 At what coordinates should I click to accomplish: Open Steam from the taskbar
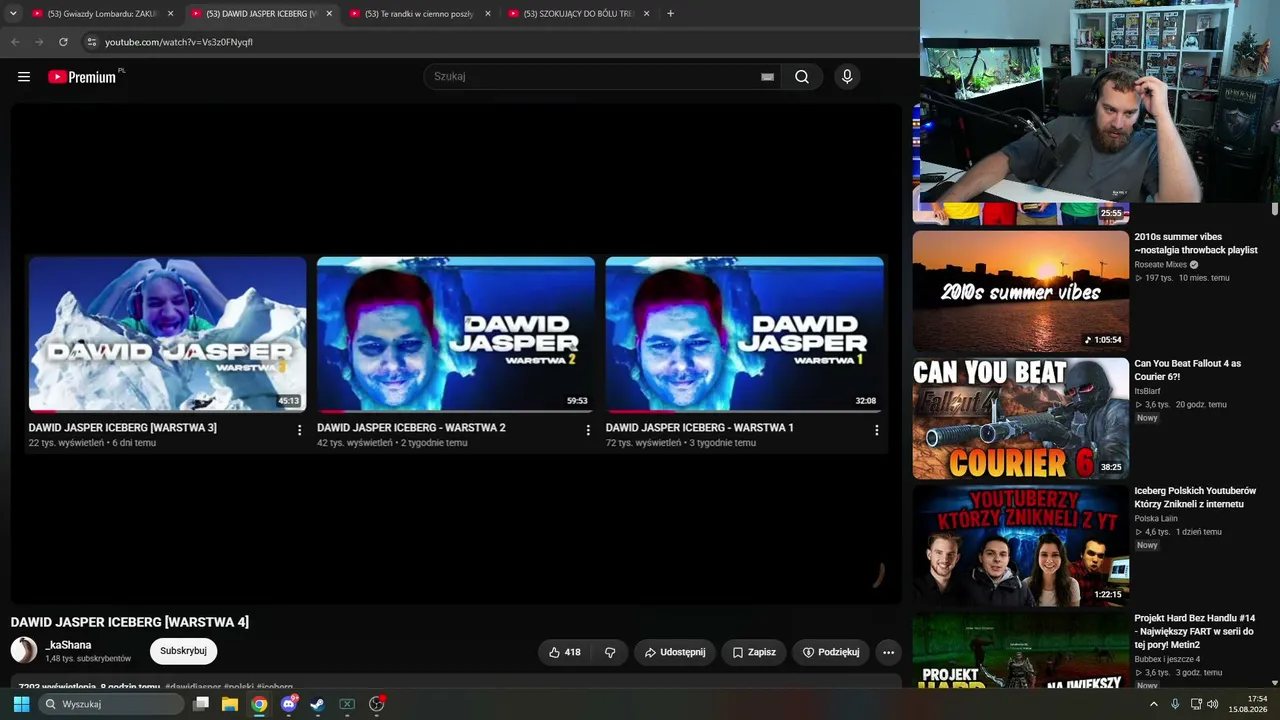point(317,704)
